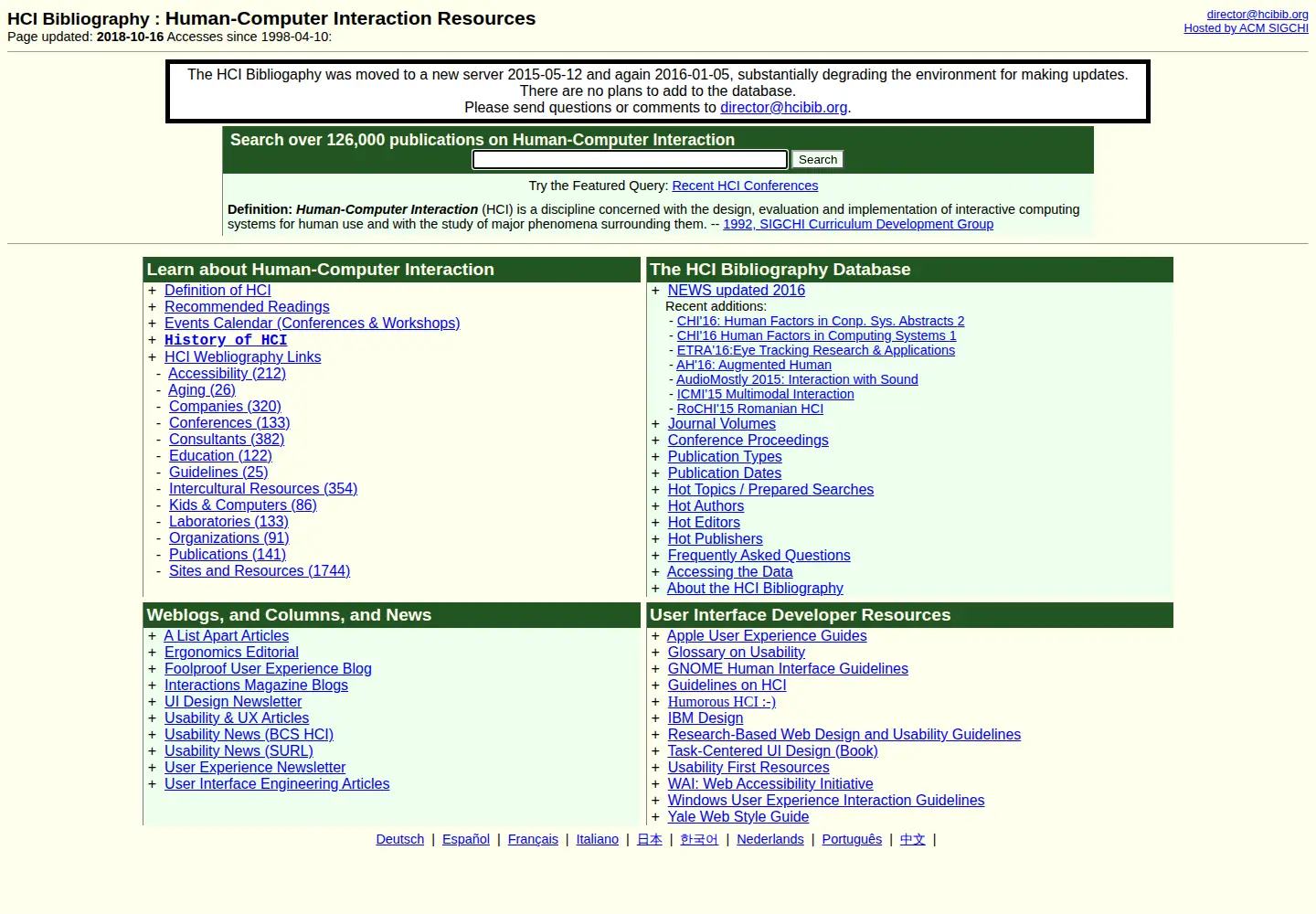Open the Humorous HCI :-) link
1316x914 pixels.
click(722, 702)
